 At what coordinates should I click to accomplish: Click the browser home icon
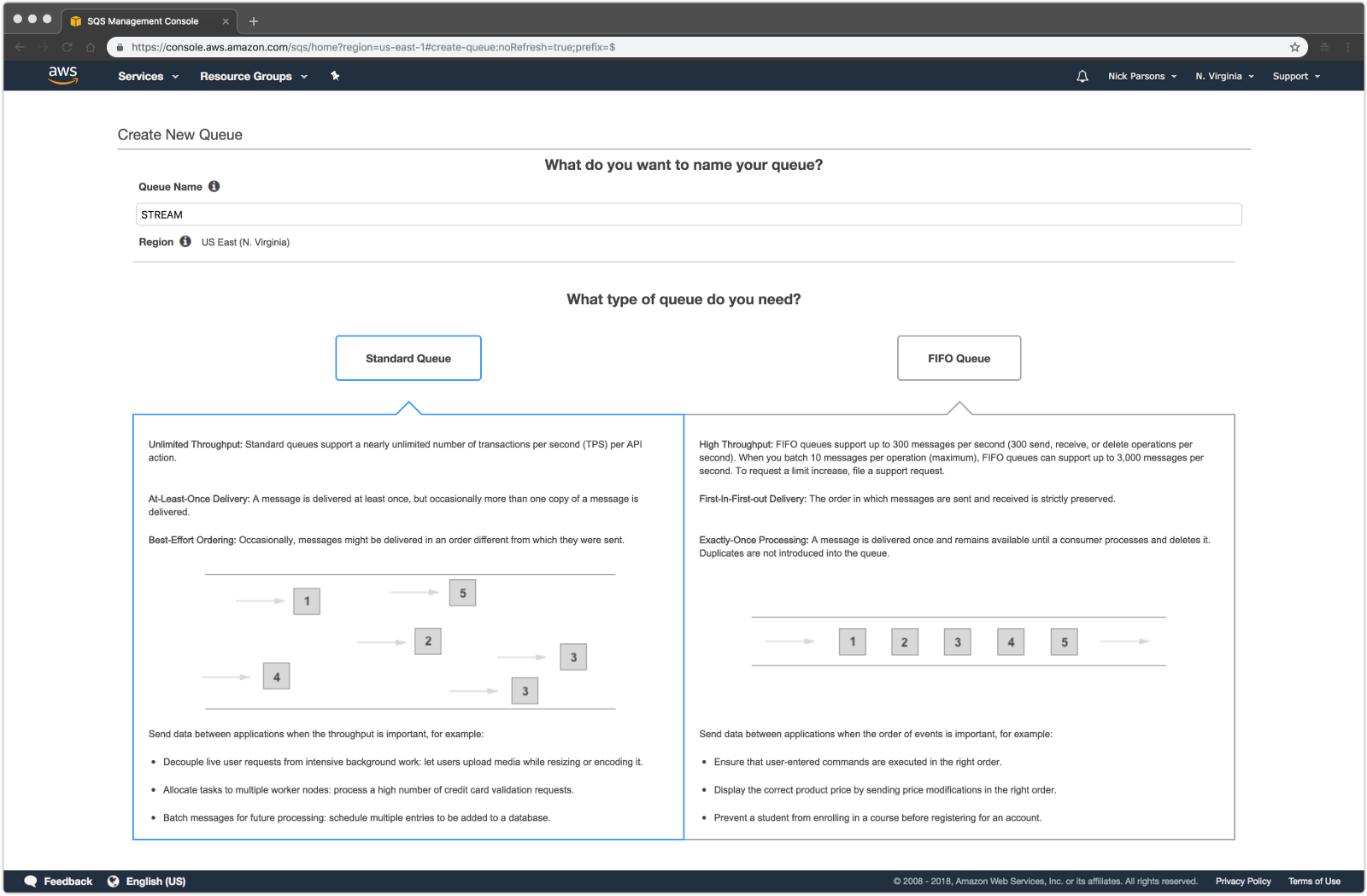pos(91,47)
